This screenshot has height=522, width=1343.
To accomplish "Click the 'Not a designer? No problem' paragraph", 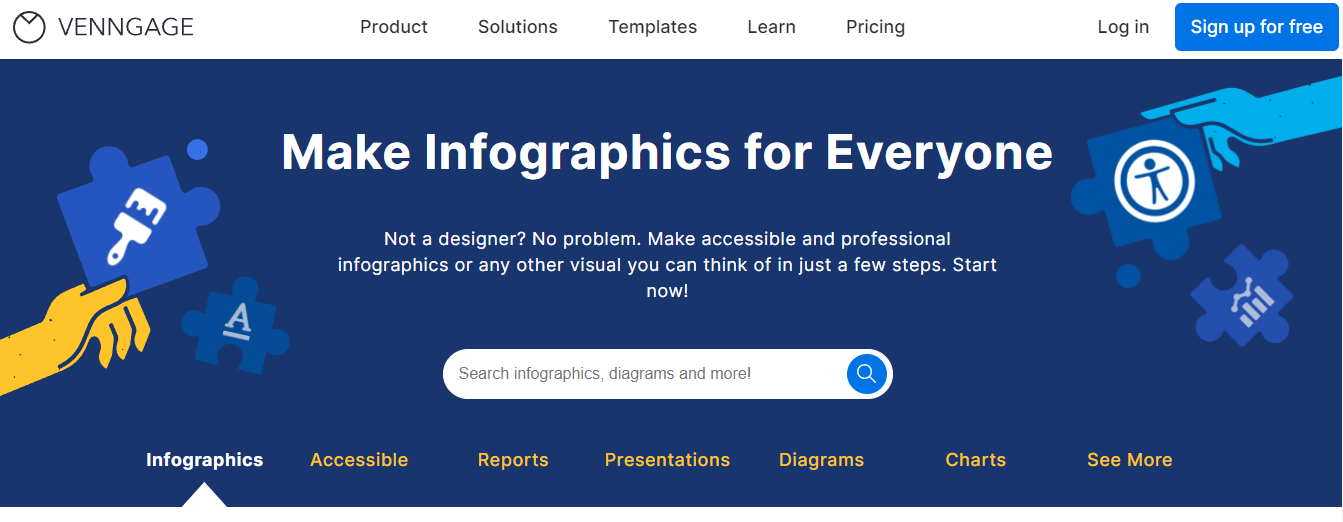I will tap(667, 265).
